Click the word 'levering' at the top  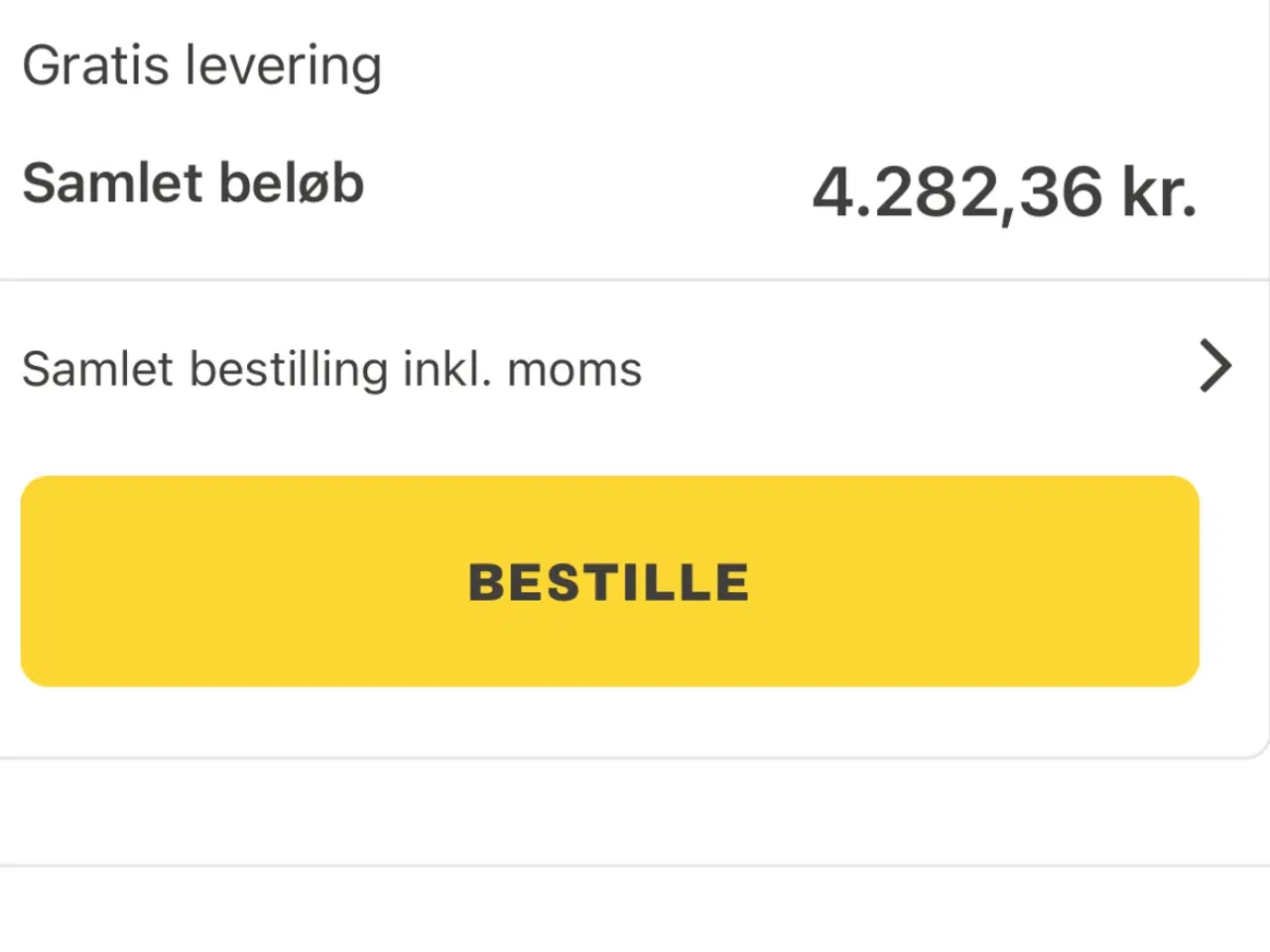point(284,67)
